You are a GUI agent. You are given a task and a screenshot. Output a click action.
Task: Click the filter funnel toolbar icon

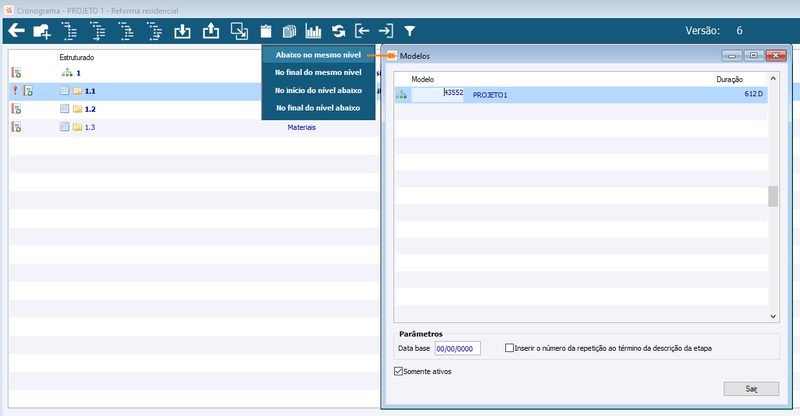tap(410, 32)
